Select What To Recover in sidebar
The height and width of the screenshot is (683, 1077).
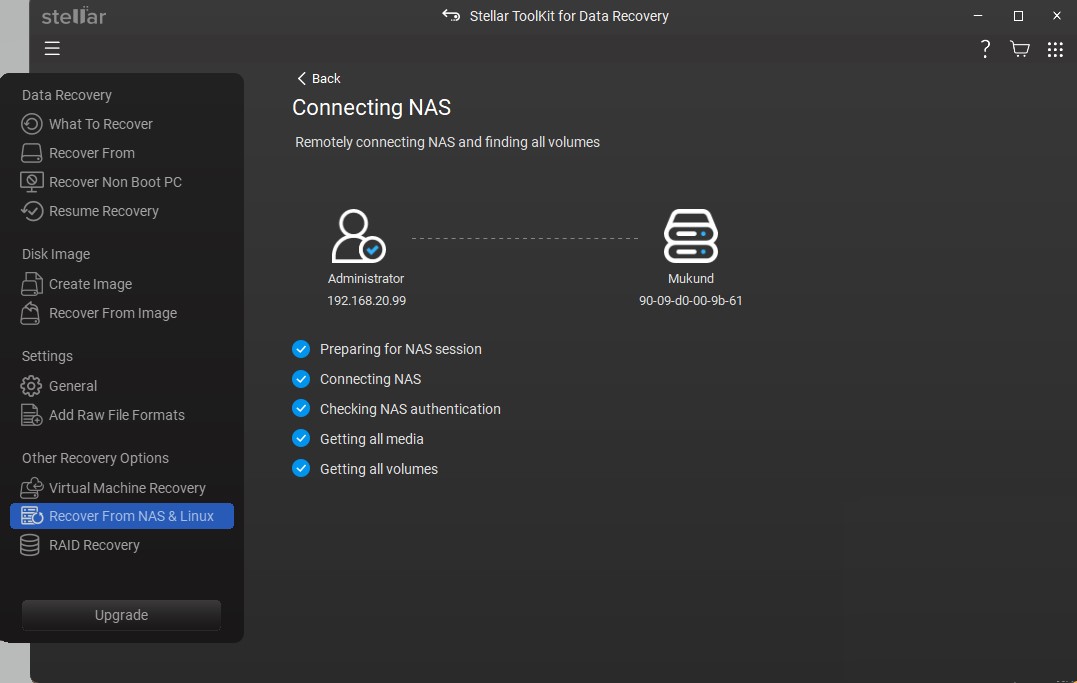(100, 124)
